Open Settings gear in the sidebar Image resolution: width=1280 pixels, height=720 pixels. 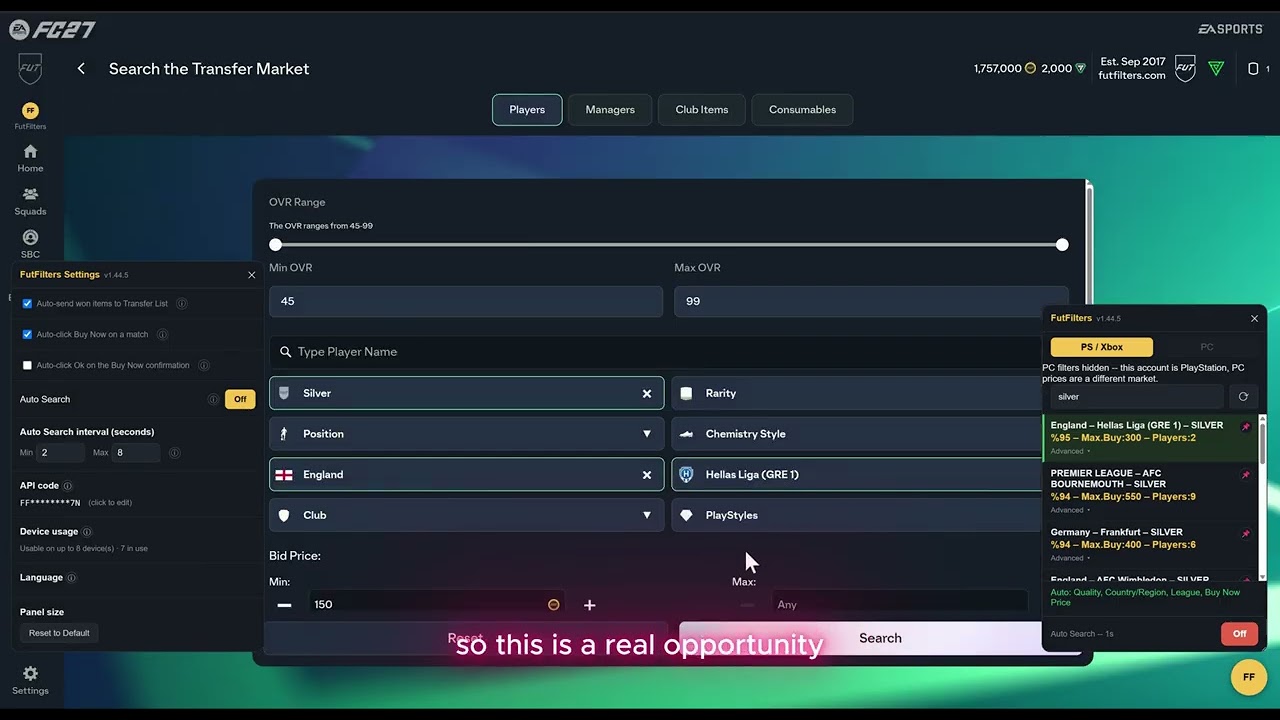[30, 680]
